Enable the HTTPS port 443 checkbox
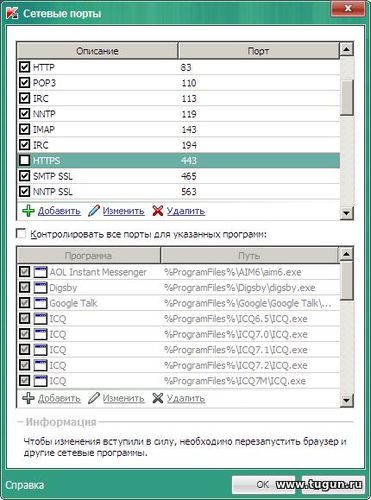The image size is (371, 500). (x=24, y=160)
